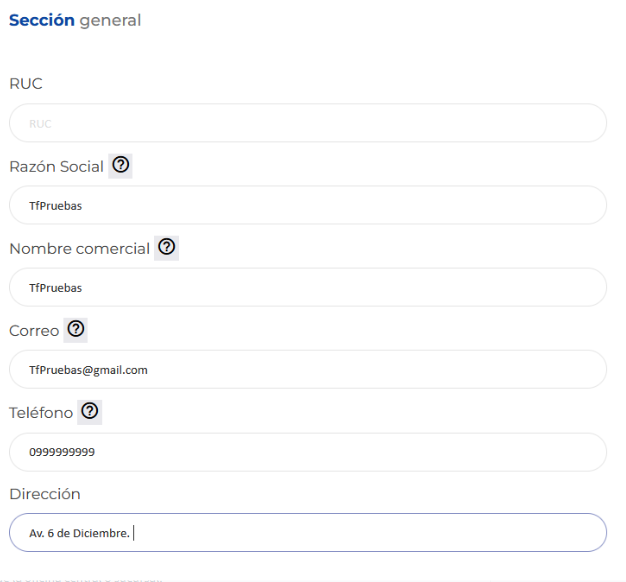Show the Correo help tooltip icon

point(76,330)
